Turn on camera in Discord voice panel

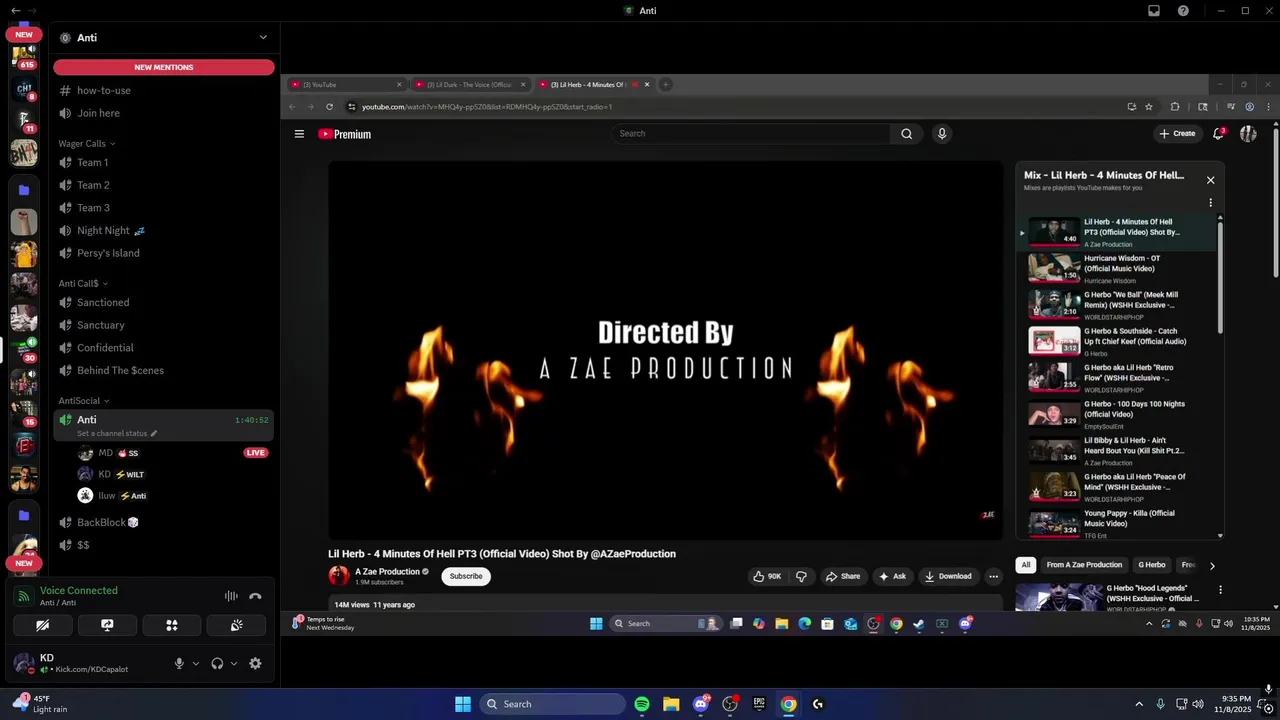42,625
